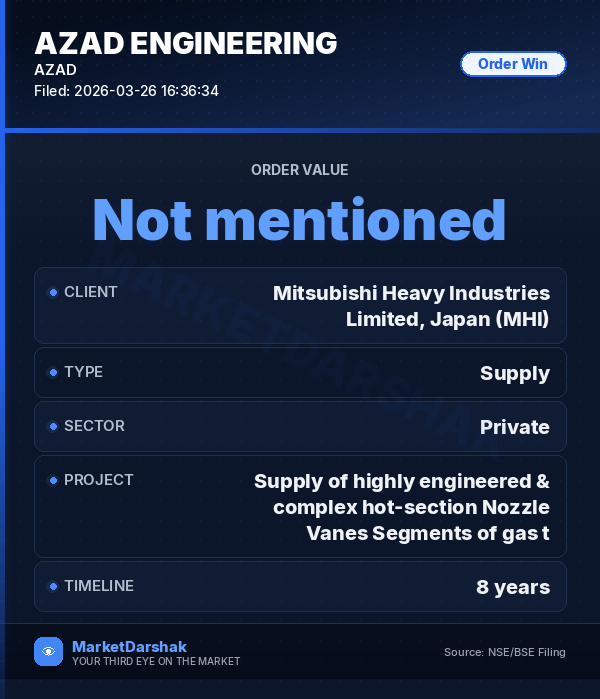Click the bullet dot beside TIMELINE

[53, 586]
